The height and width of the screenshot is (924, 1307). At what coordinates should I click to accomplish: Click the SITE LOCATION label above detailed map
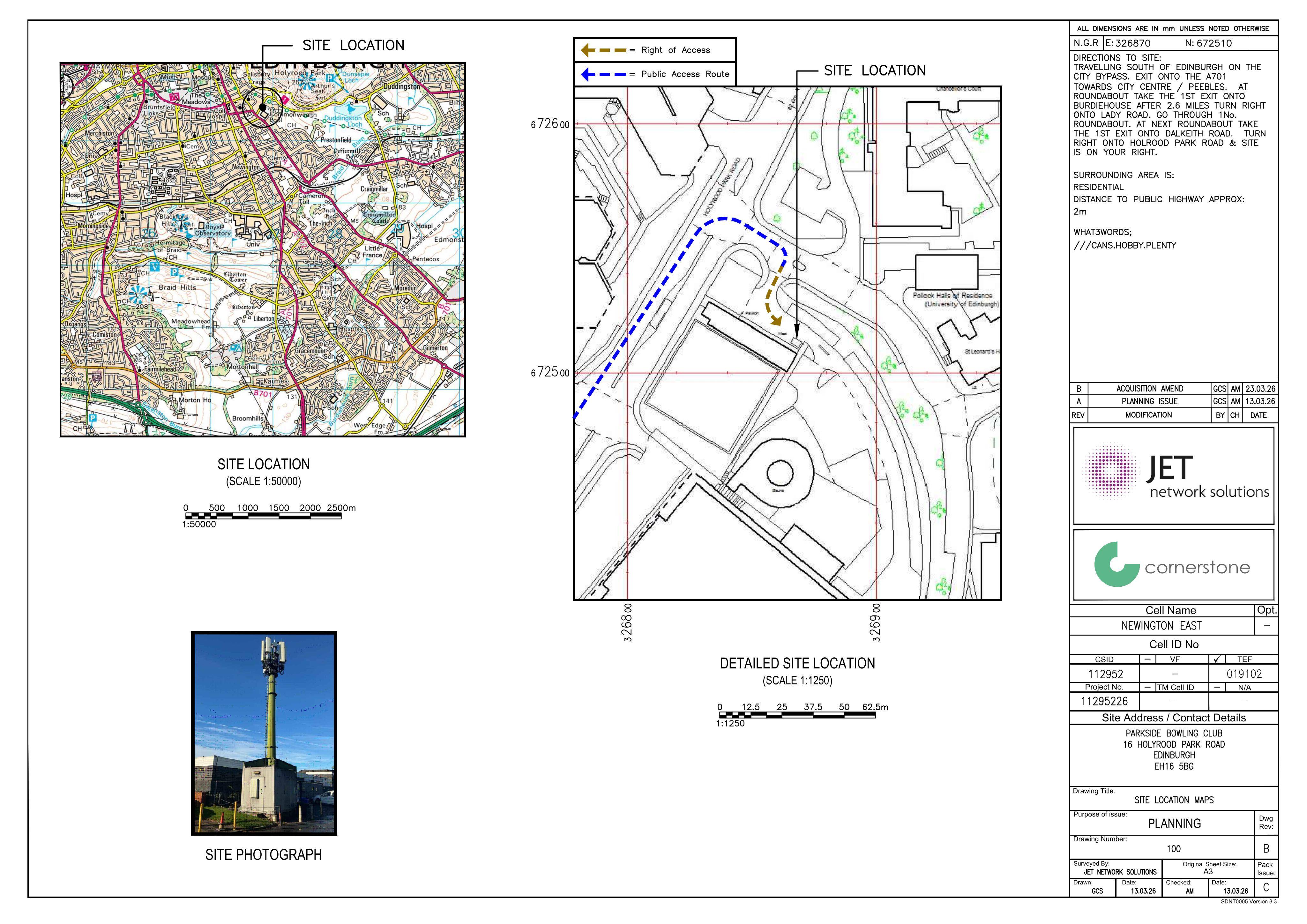[875, 71]
